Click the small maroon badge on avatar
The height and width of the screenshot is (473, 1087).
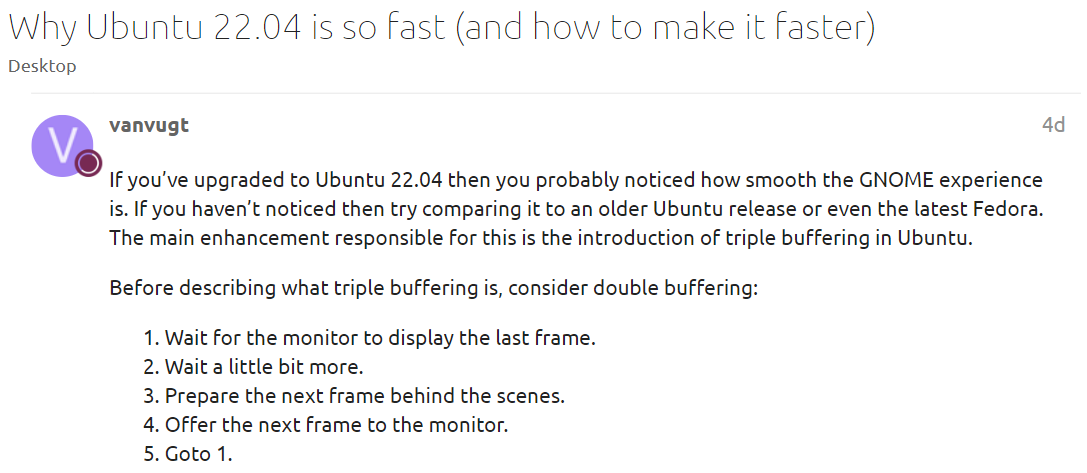click(x=89, y=164)
